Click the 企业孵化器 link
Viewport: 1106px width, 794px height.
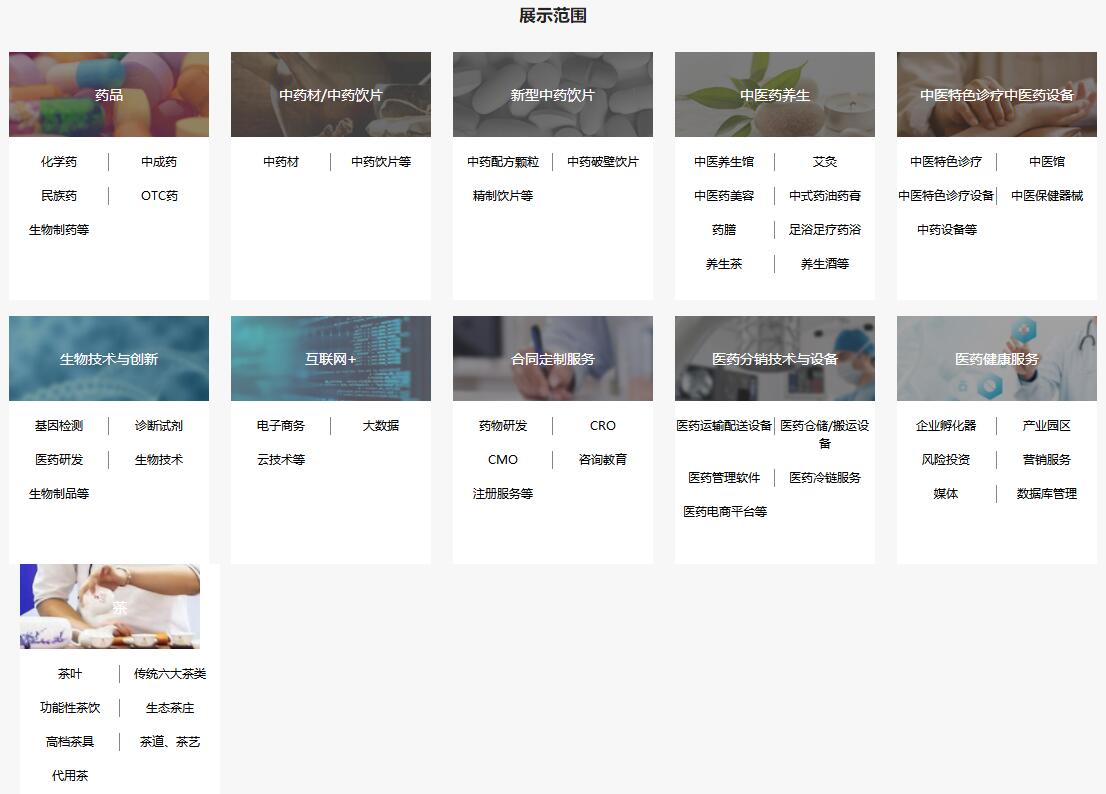pos(946,426)
